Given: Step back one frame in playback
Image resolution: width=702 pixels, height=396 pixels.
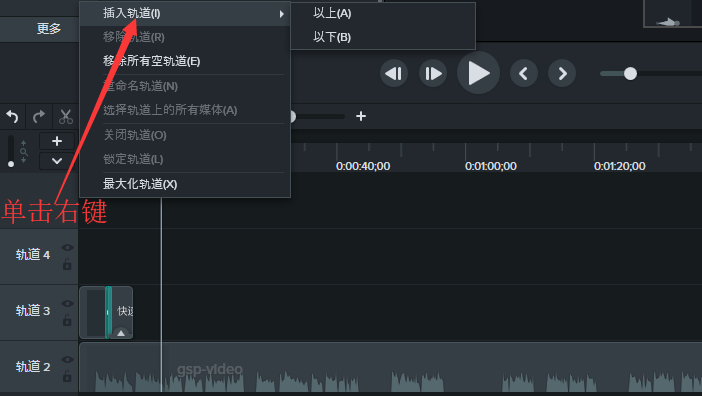Looking at the screenshot, I should coord(394,73).
